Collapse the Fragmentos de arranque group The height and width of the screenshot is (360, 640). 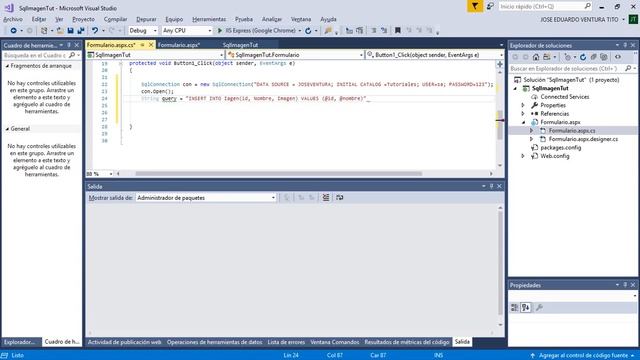7,66
